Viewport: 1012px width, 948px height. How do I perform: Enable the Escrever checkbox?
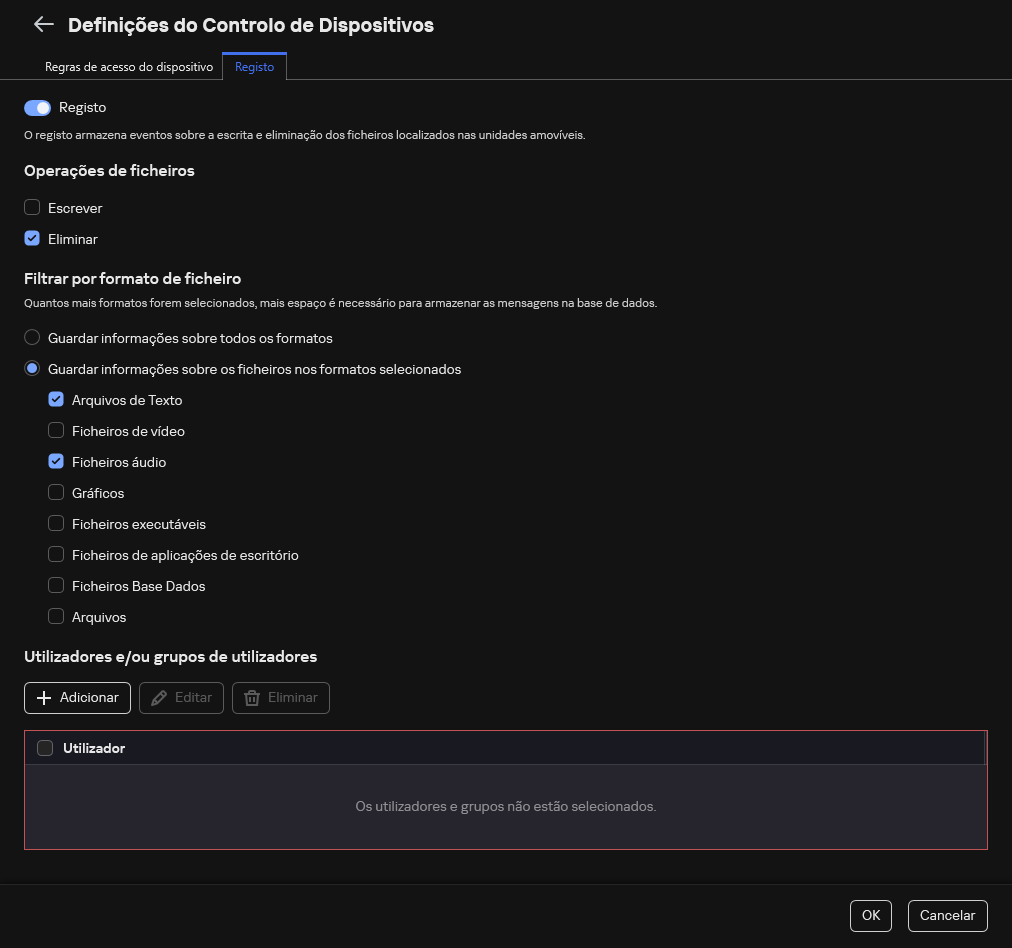click(32, 207)
